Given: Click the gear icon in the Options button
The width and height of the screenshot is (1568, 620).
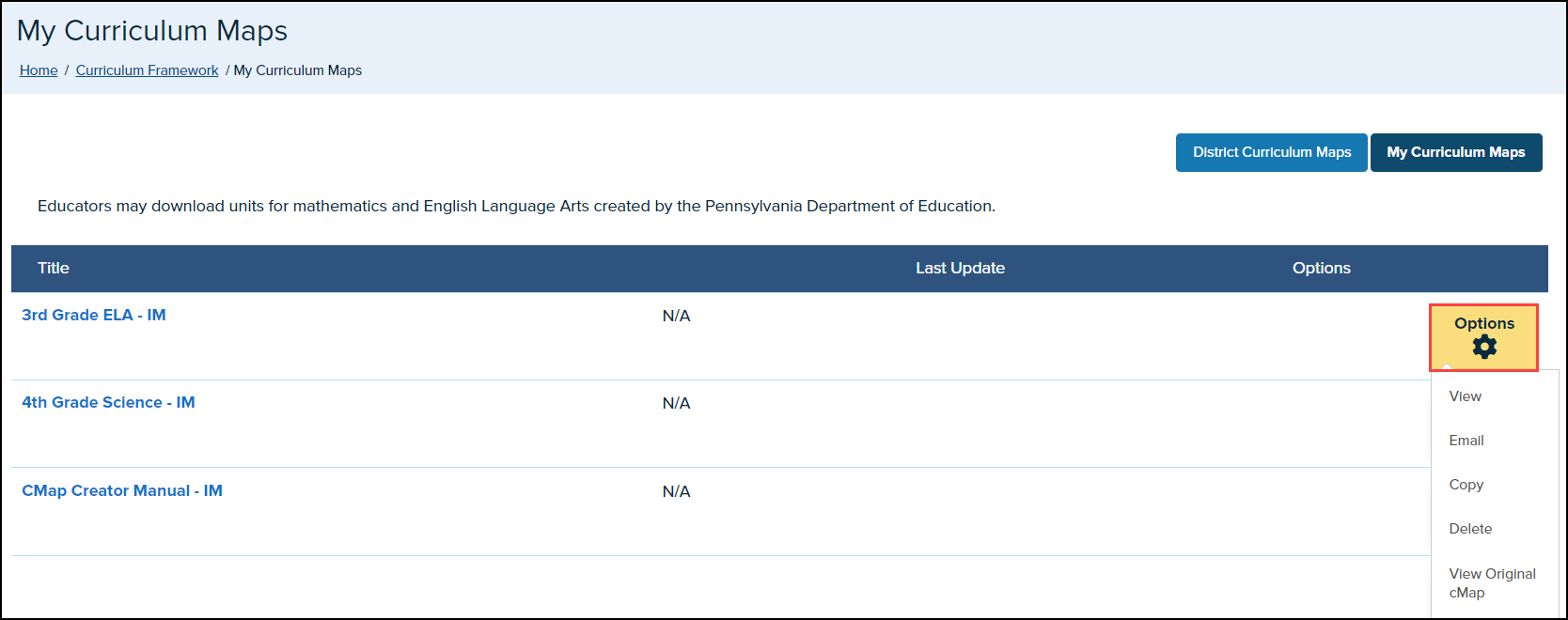Looking at the screenshot, I should (1484, 348).
